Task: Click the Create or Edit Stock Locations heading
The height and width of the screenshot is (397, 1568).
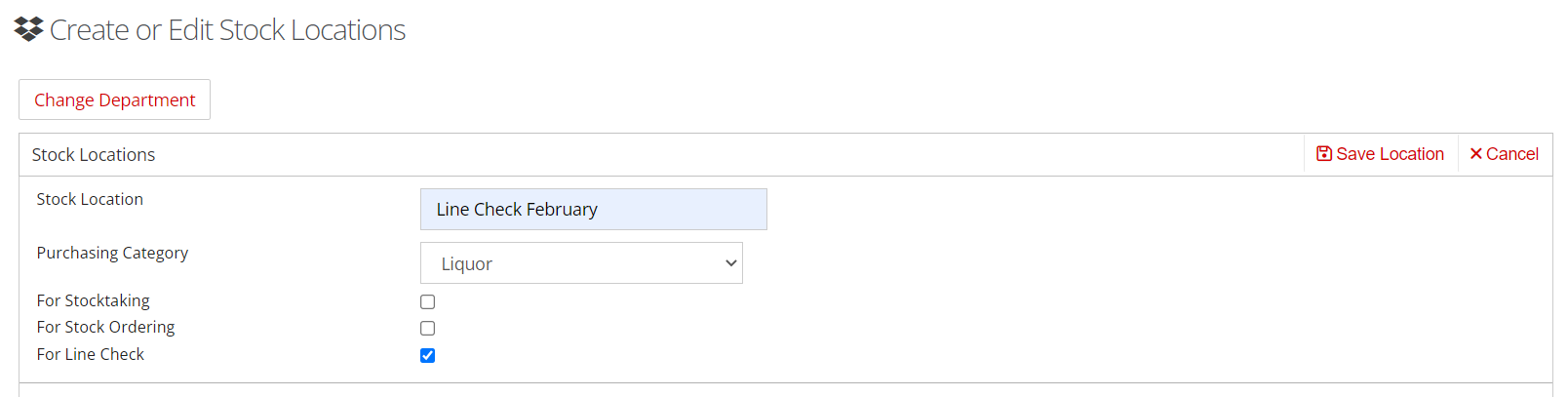Action: [x=227, y=29]
